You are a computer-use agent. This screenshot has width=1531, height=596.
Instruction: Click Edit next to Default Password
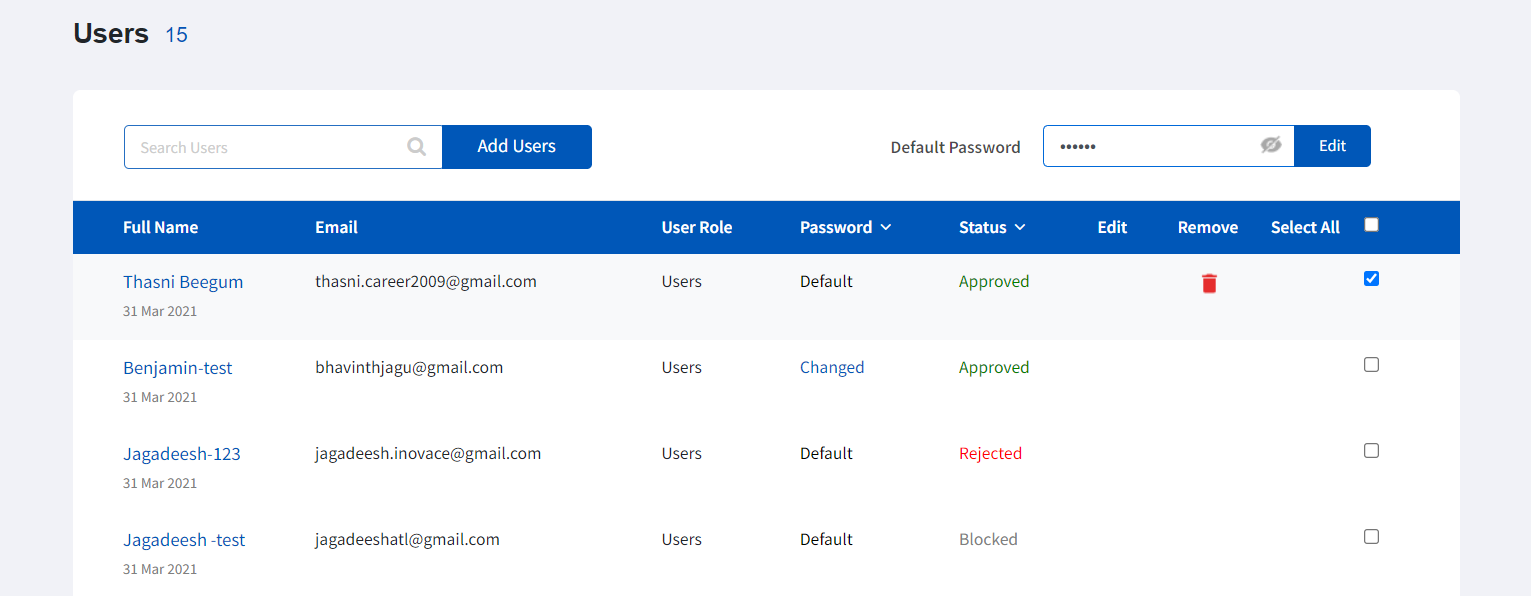point(1332,146)
